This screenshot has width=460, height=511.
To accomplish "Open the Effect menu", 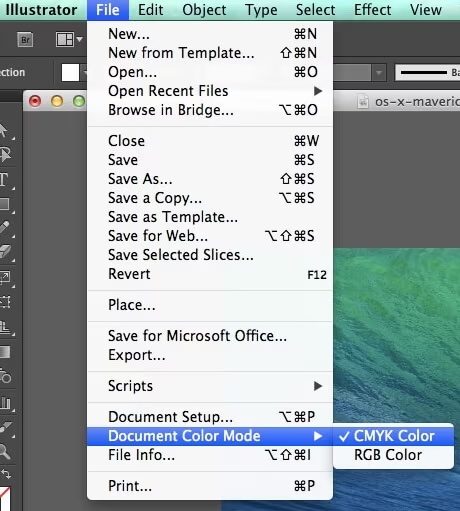I will [x=372, y=10].
